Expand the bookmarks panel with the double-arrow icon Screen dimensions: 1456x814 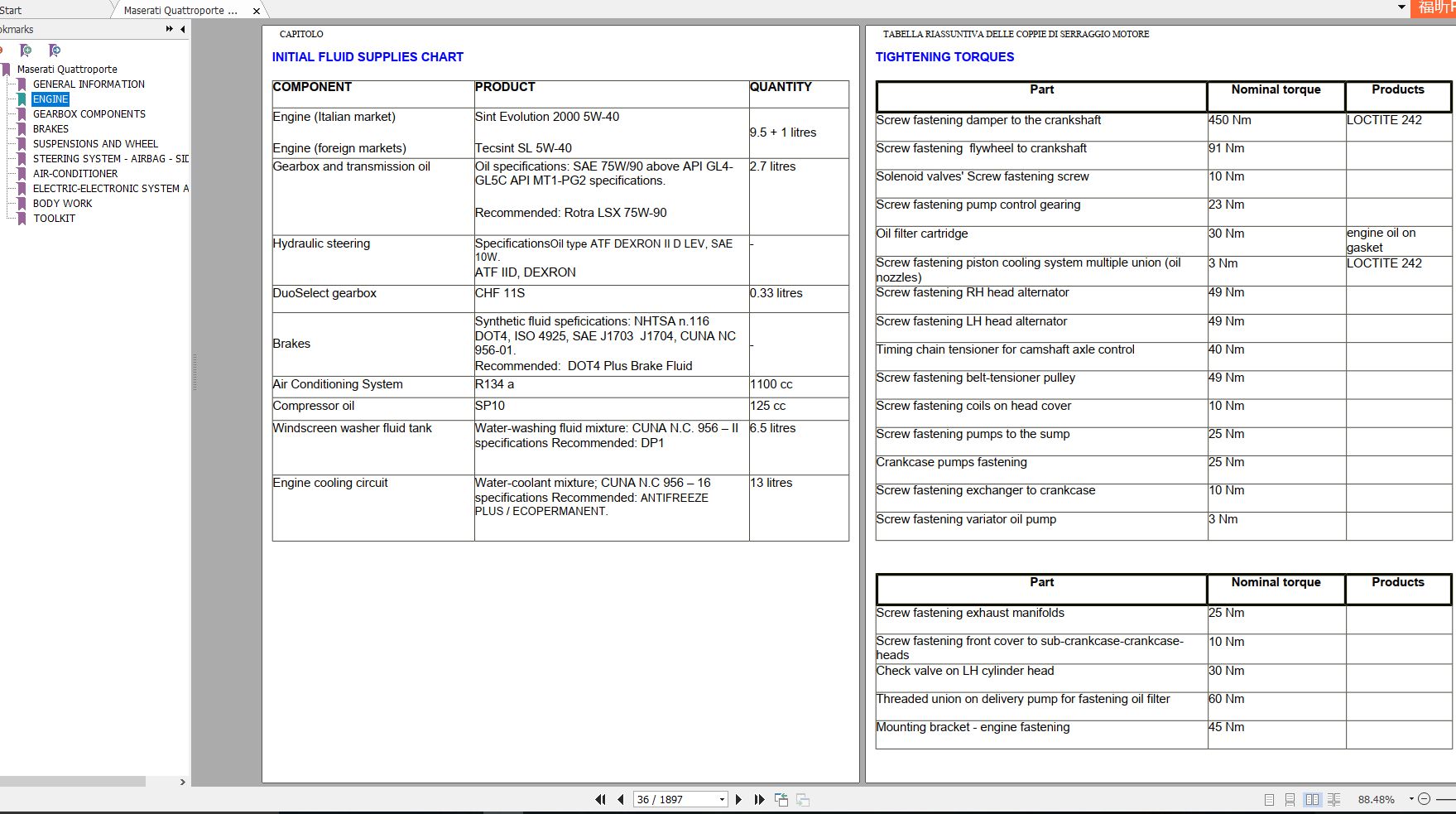(169, 29)
